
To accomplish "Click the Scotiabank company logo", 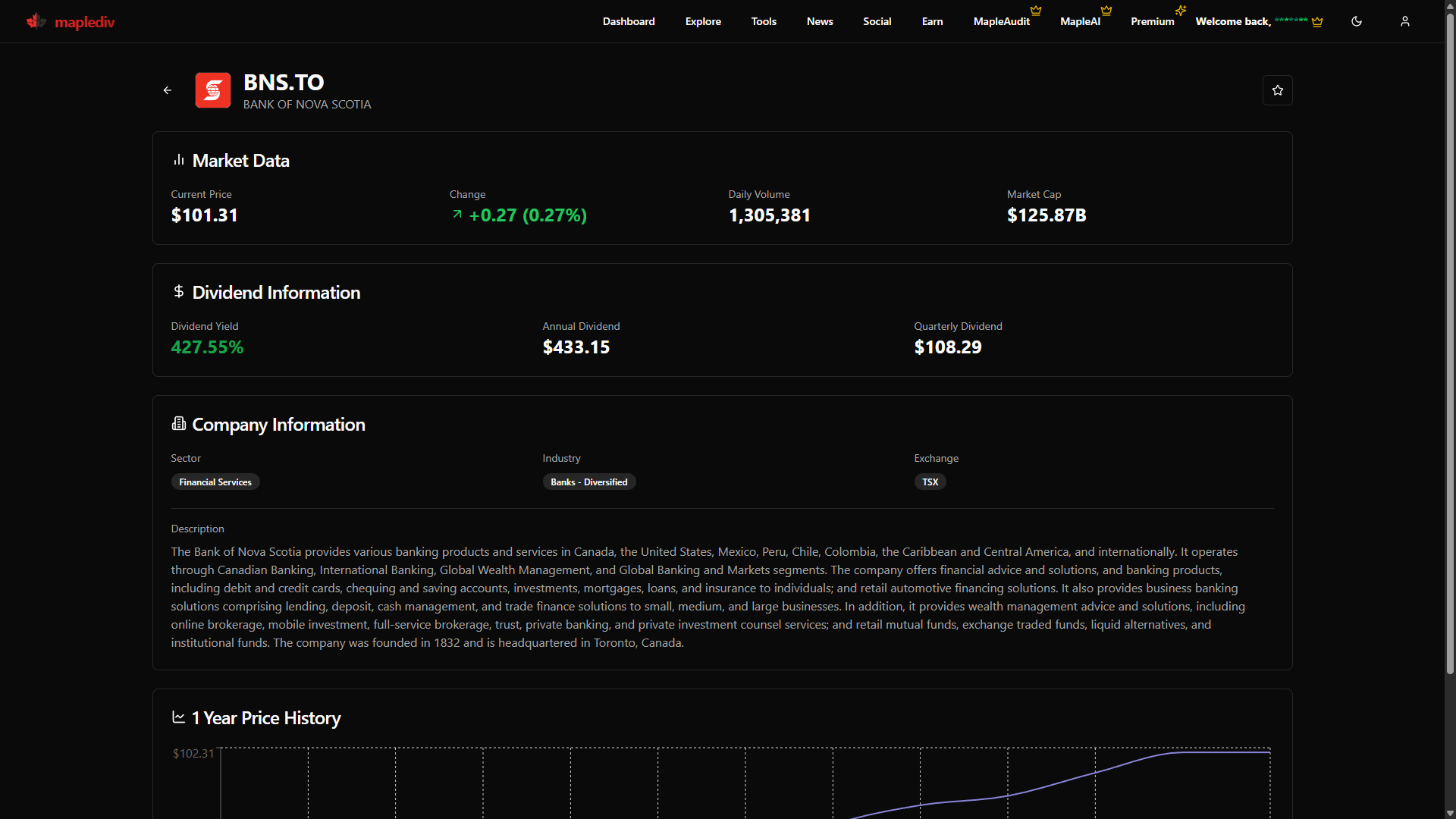I will pos(212,90).
